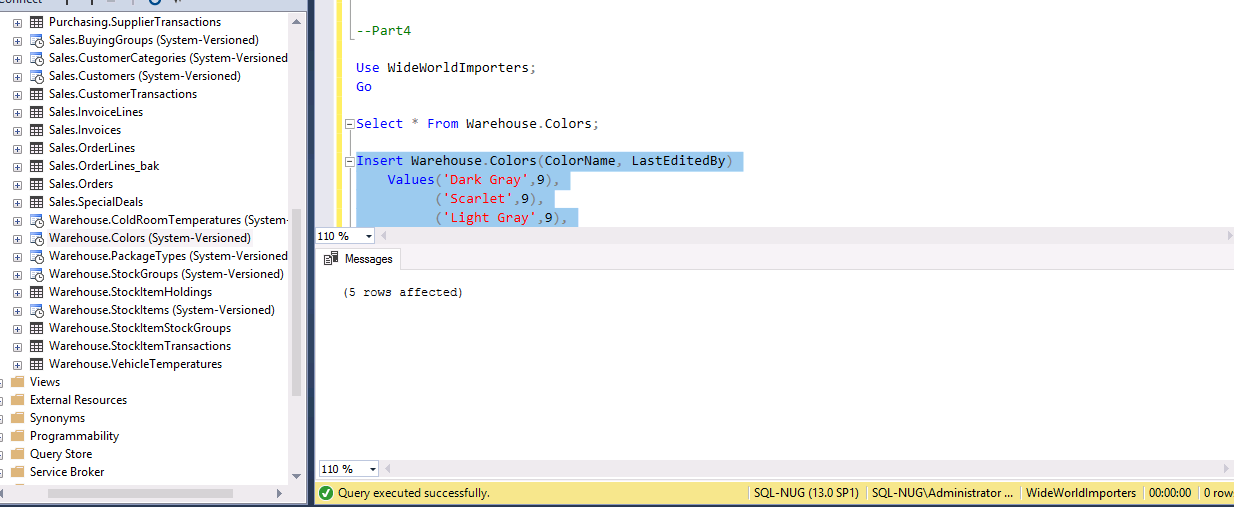Click the Sales.OrderLines table icon

click(37, 148)
